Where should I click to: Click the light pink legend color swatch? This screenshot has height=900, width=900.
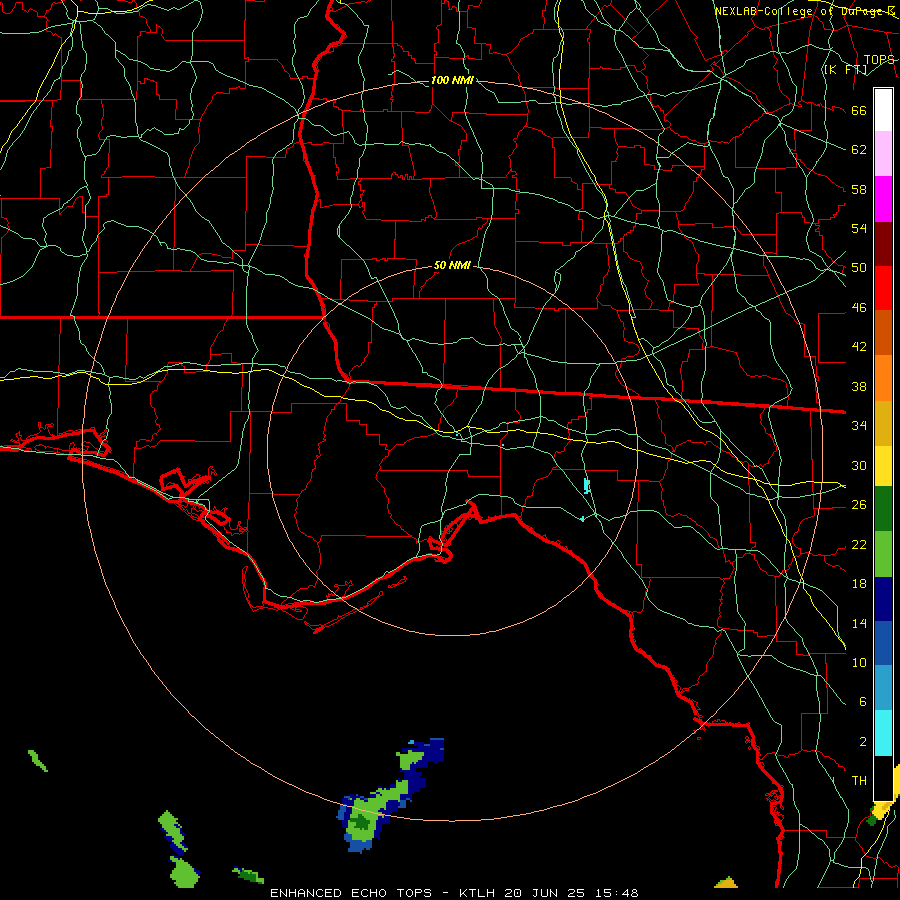[883, 154]
